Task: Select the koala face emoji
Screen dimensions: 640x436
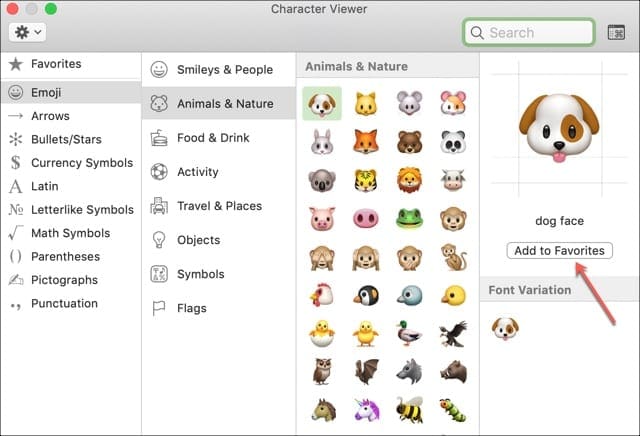Action: pos(322,180)
